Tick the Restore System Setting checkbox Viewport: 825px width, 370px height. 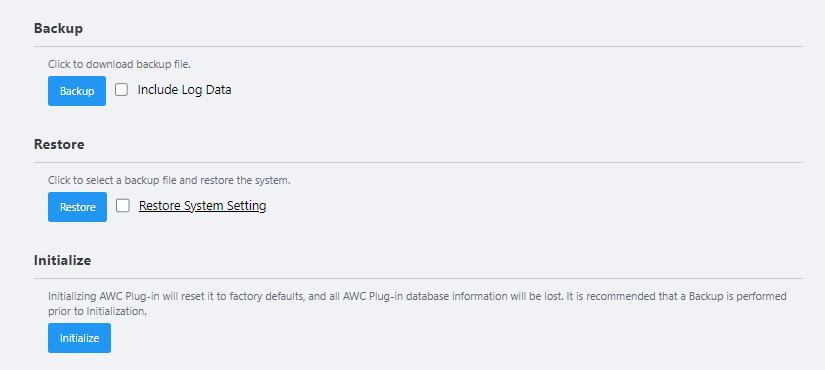tap(123, 206)
